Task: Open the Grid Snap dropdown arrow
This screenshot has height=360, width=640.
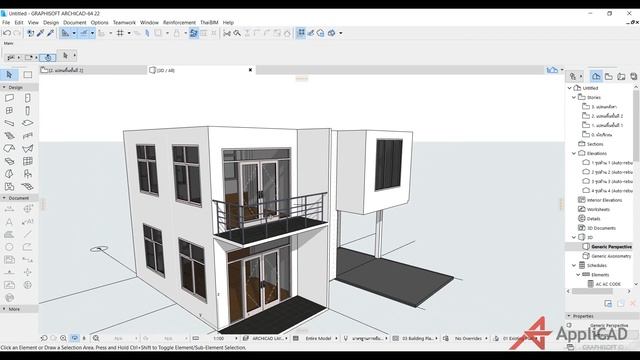Action: click(x=129, y=33)
